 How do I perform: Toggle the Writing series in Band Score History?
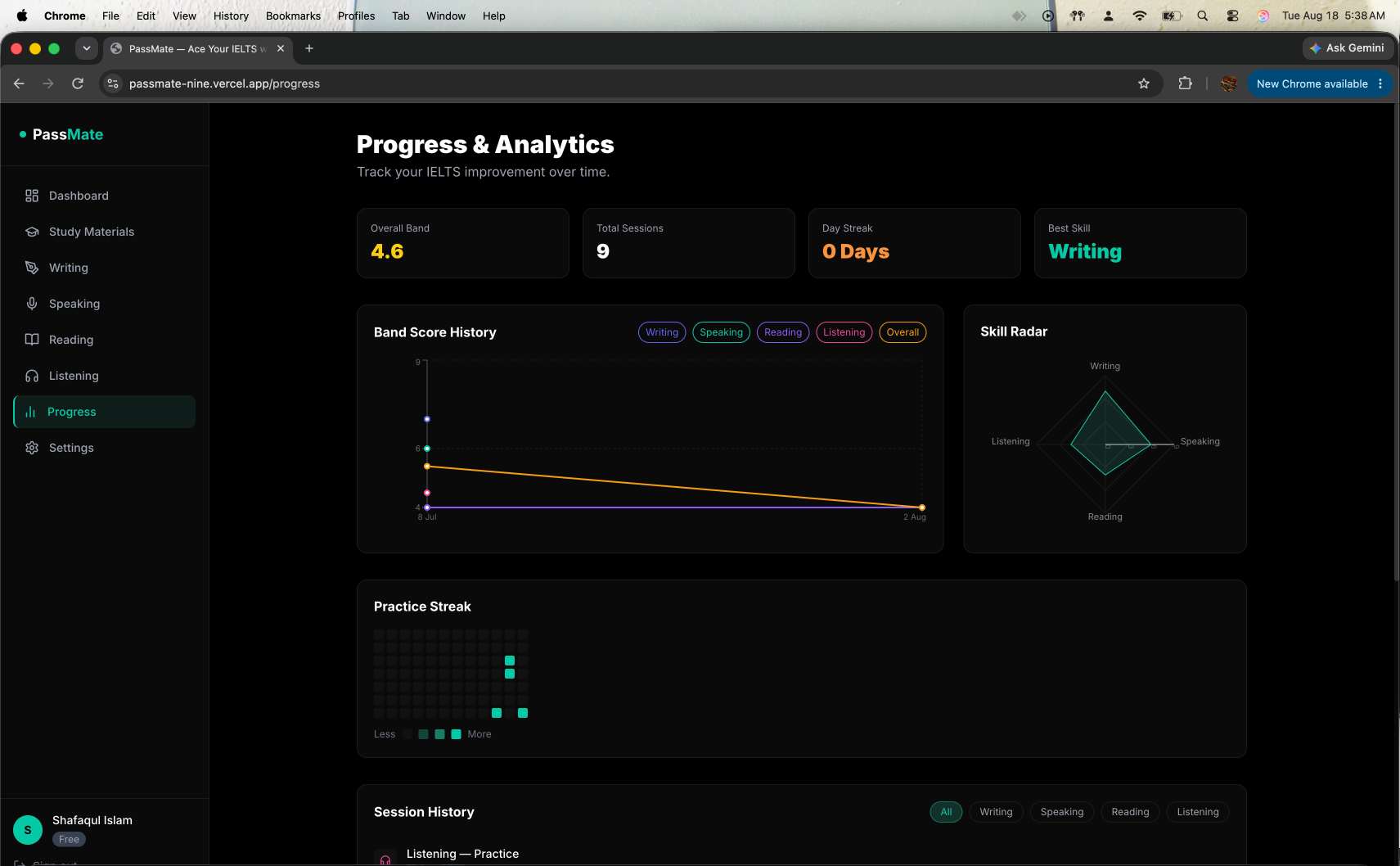click(661, 332)
